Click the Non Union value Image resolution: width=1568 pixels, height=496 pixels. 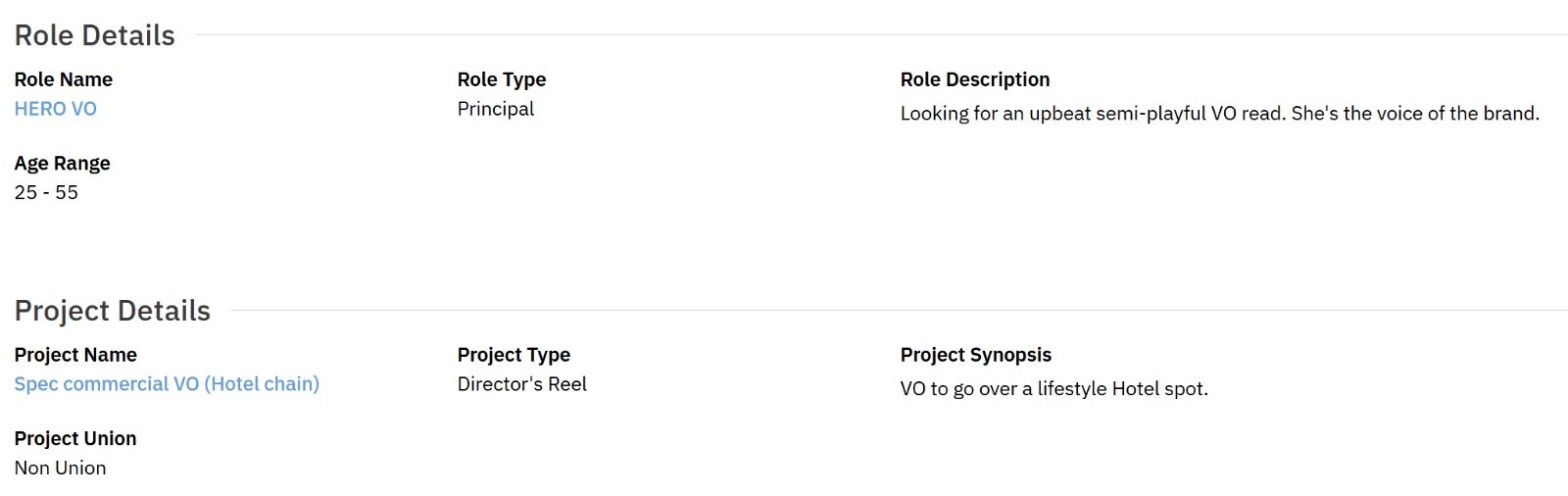60,469
